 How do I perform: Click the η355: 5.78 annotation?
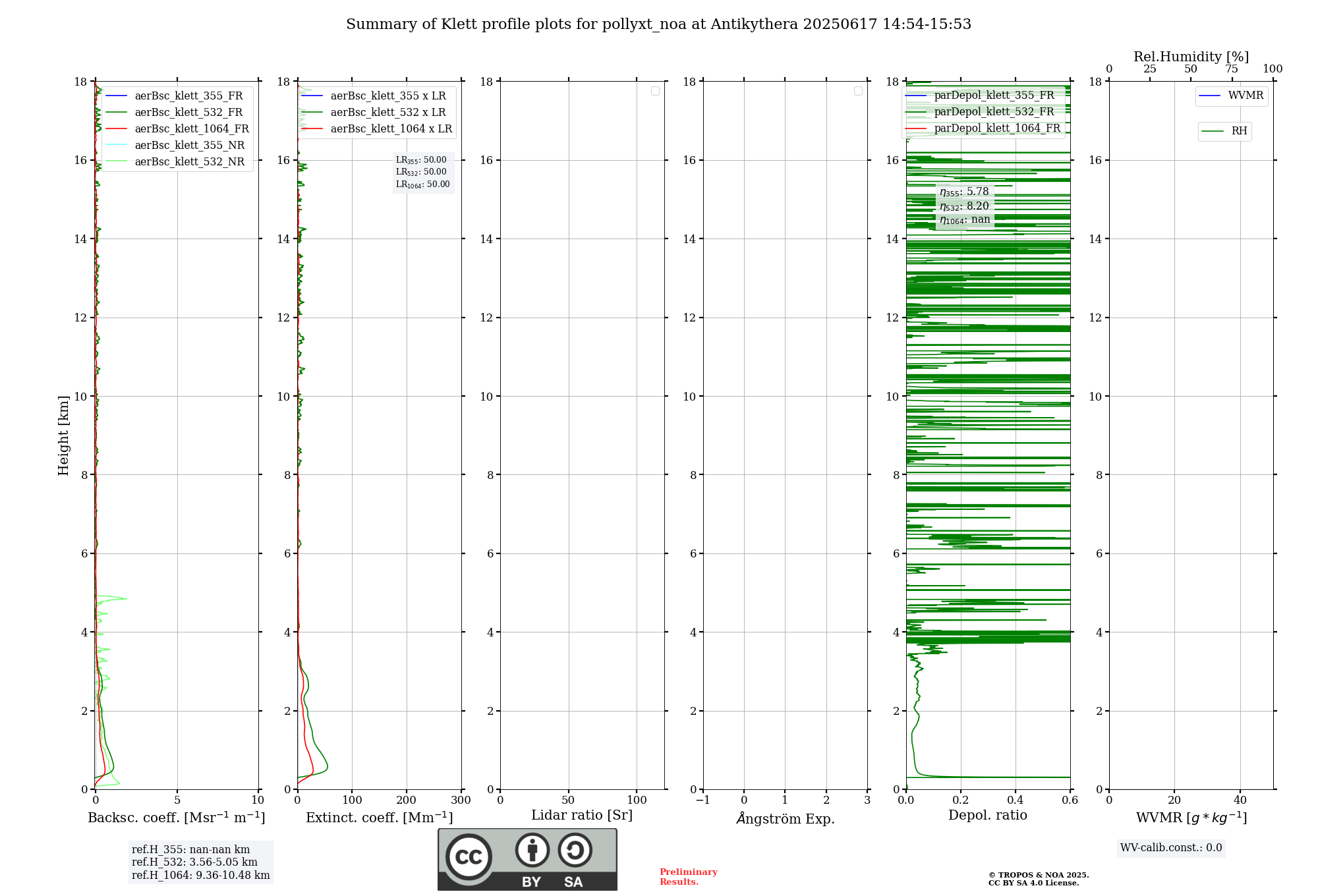point(964,192)
